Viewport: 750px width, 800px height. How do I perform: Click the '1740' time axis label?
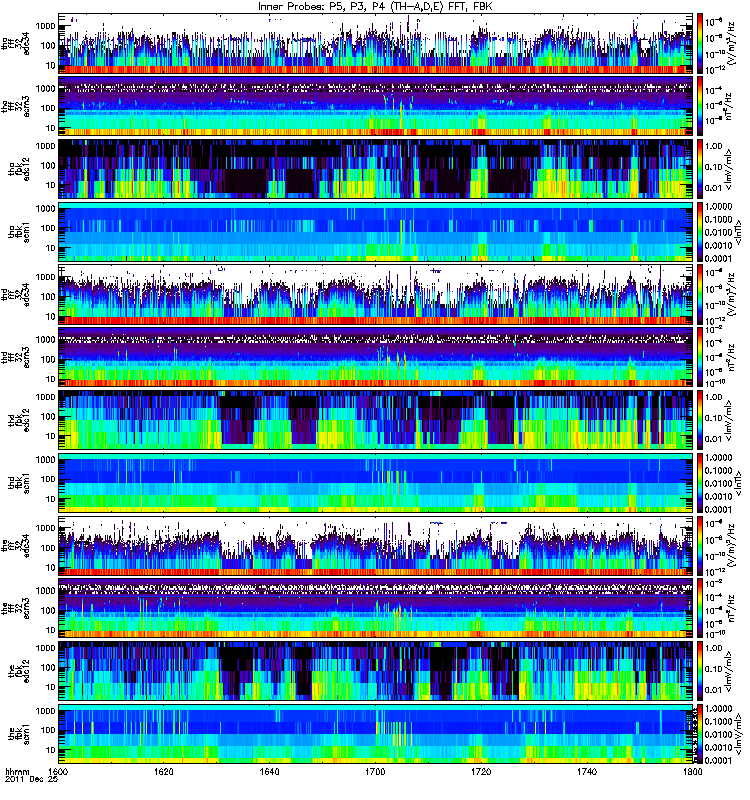pyautogui.click(x=587, y=771)
